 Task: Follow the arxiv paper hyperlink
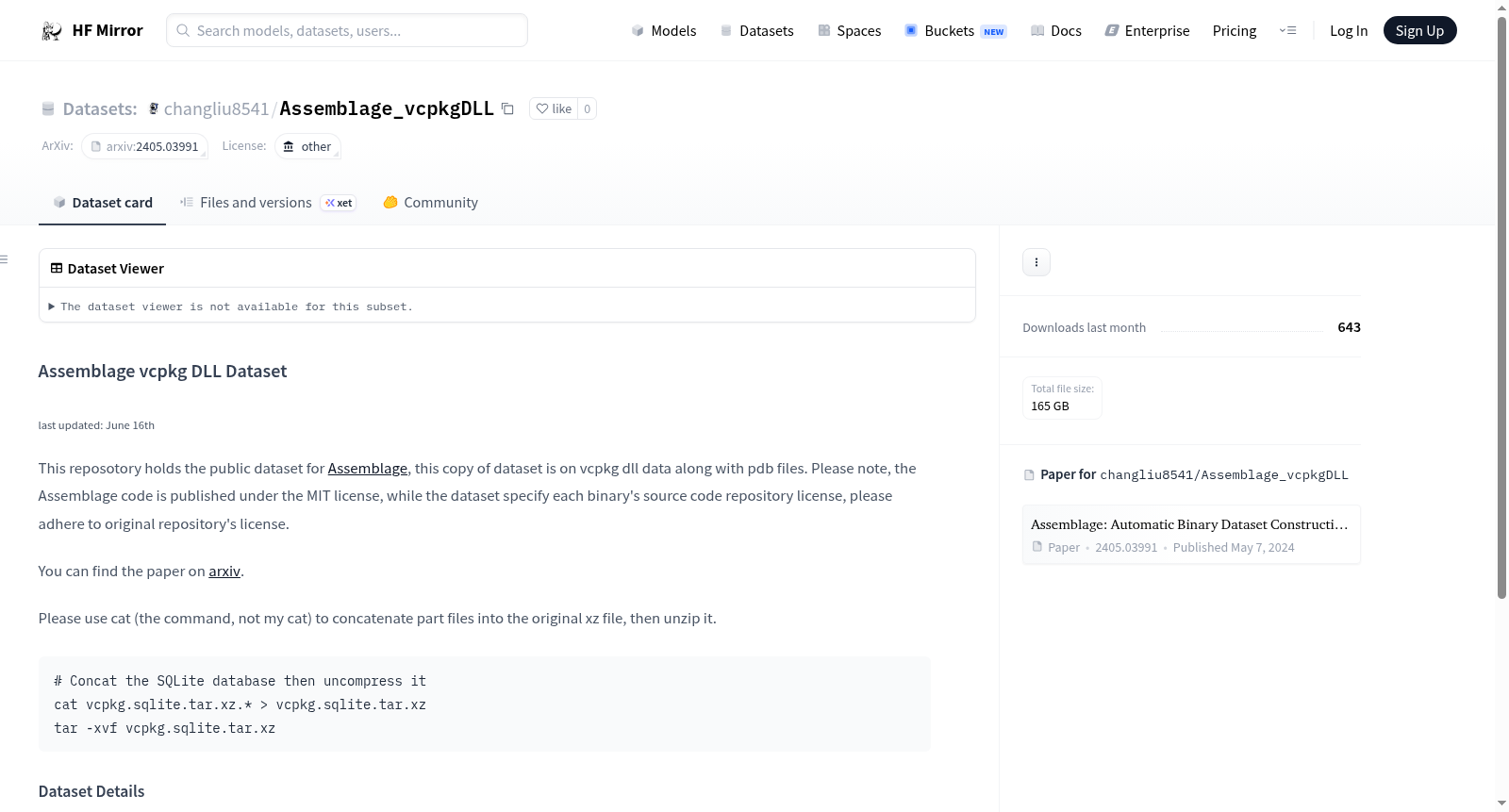(x=224, y=572)
